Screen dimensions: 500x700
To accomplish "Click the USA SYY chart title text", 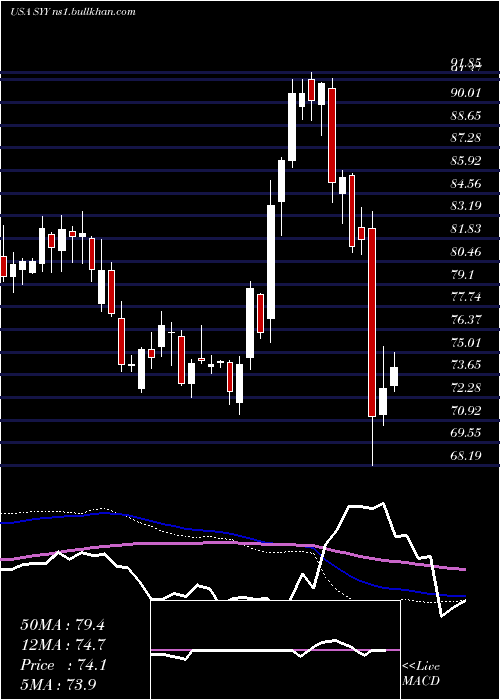I will point(72,11).
